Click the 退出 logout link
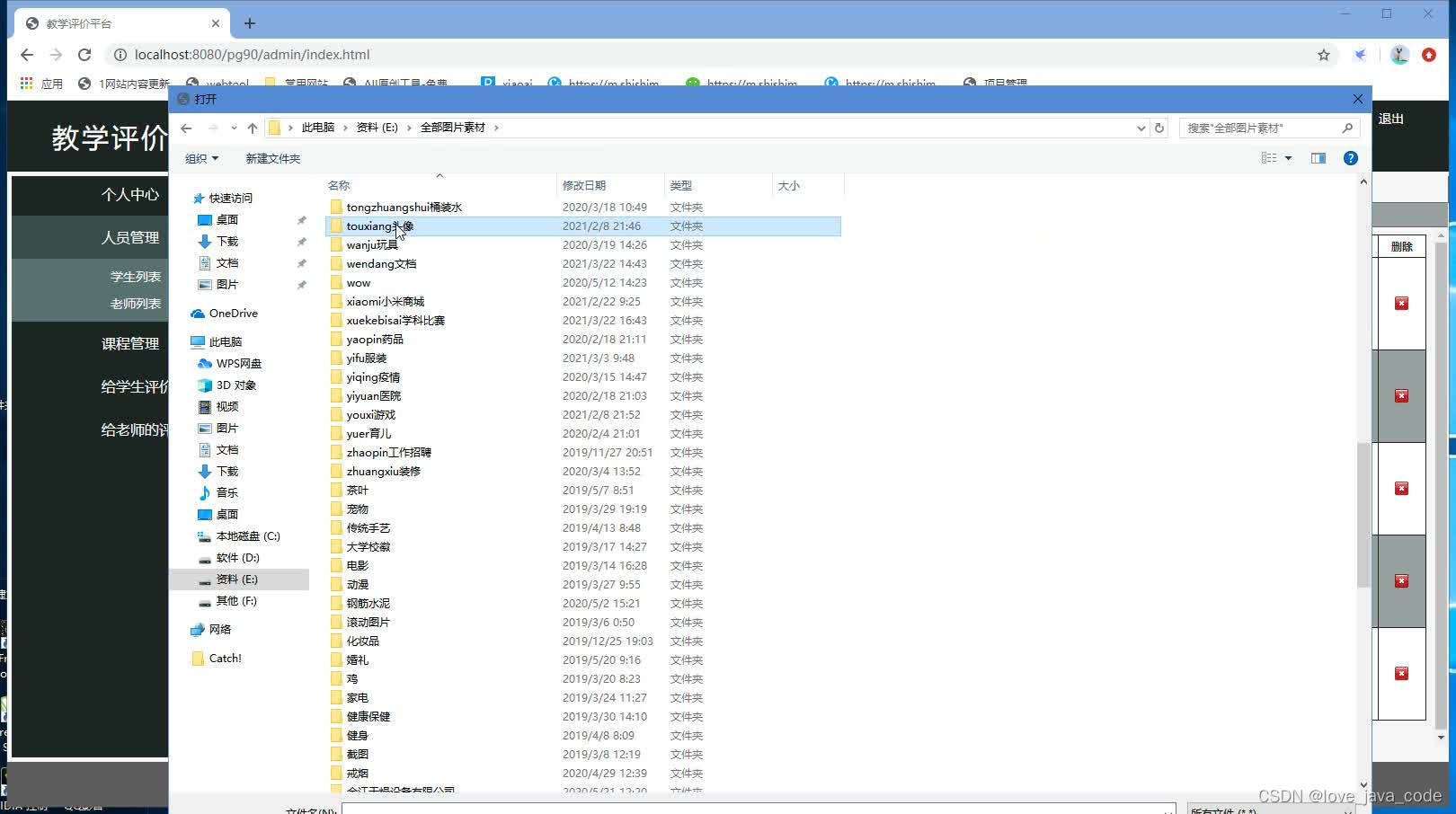Screen dimensions: 1456x814 click(1390, 119)
